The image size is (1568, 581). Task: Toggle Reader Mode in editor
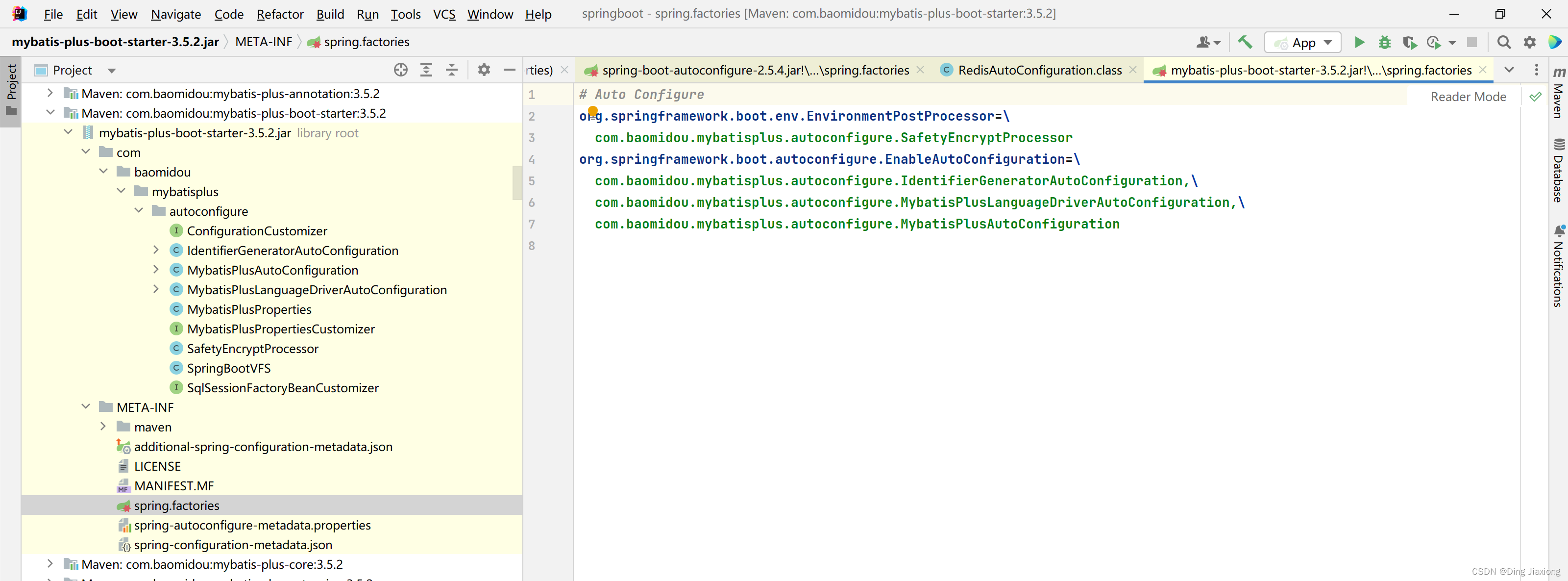click(x=1468, y=96)
